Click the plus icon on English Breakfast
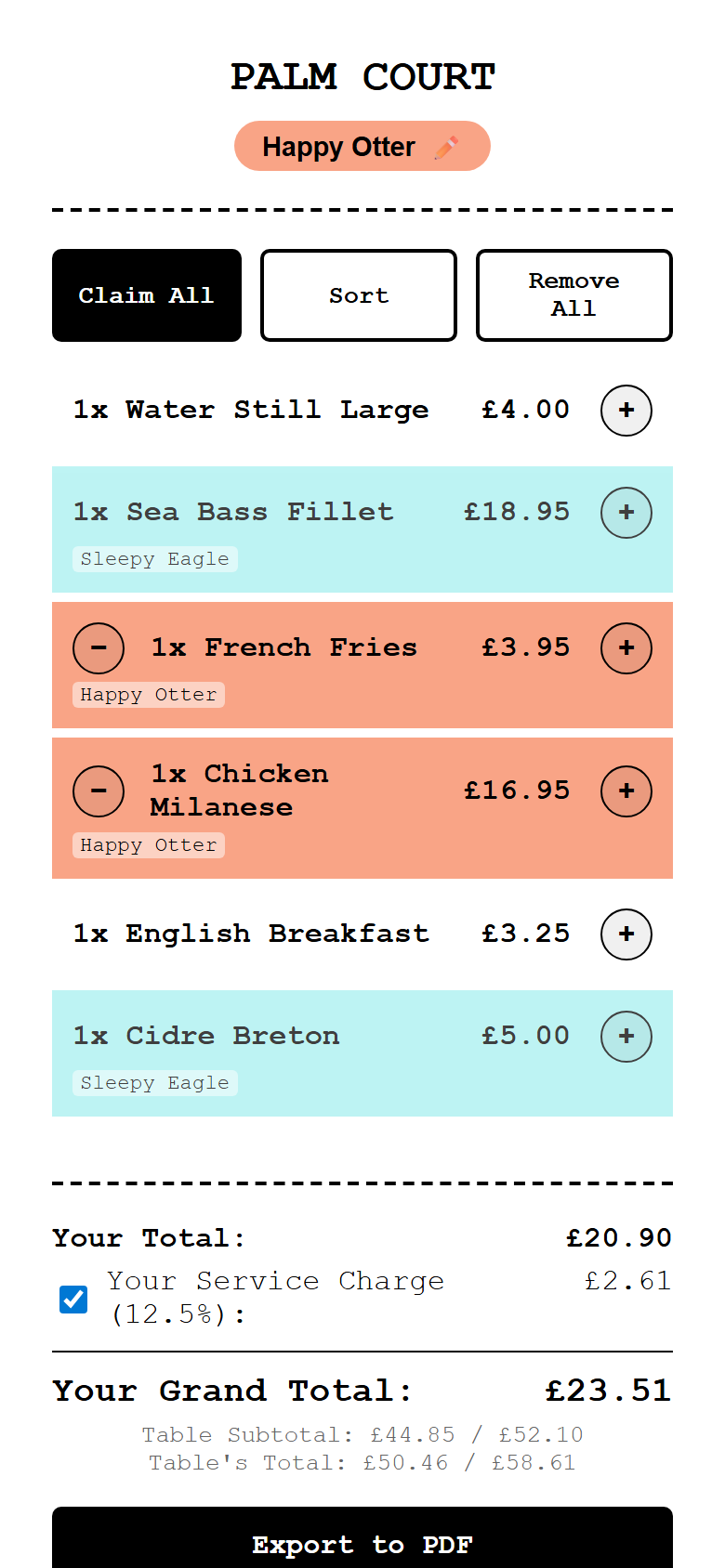Image resolution: width=725 pixels, height=1568 pixels. click(x=626, y=934)
